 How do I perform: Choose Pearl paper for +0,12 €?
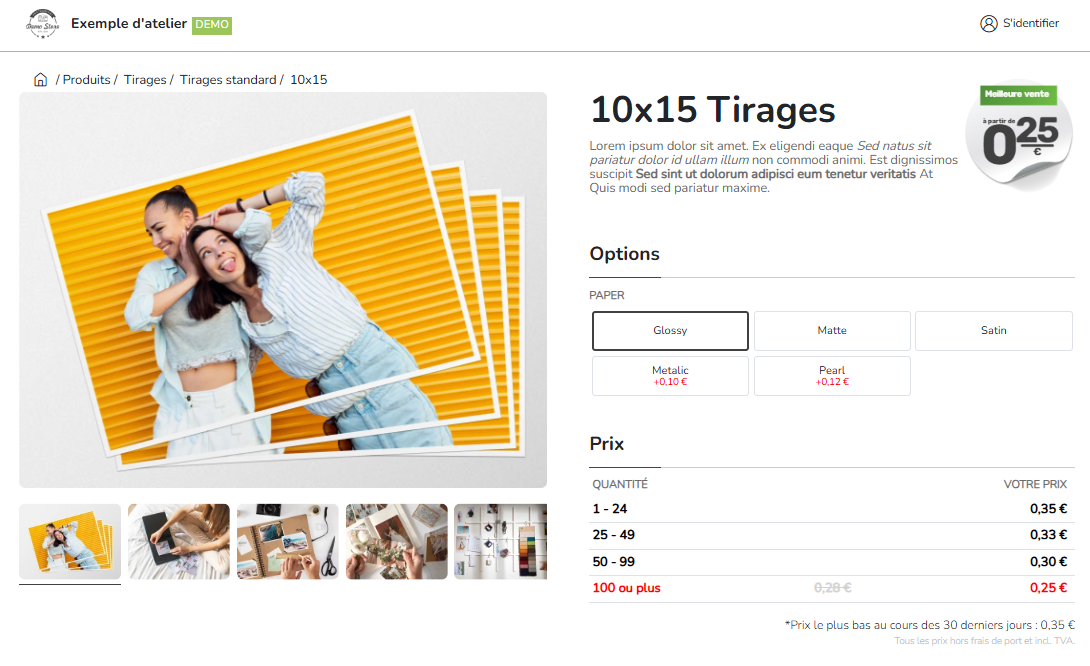pos(832,376)
